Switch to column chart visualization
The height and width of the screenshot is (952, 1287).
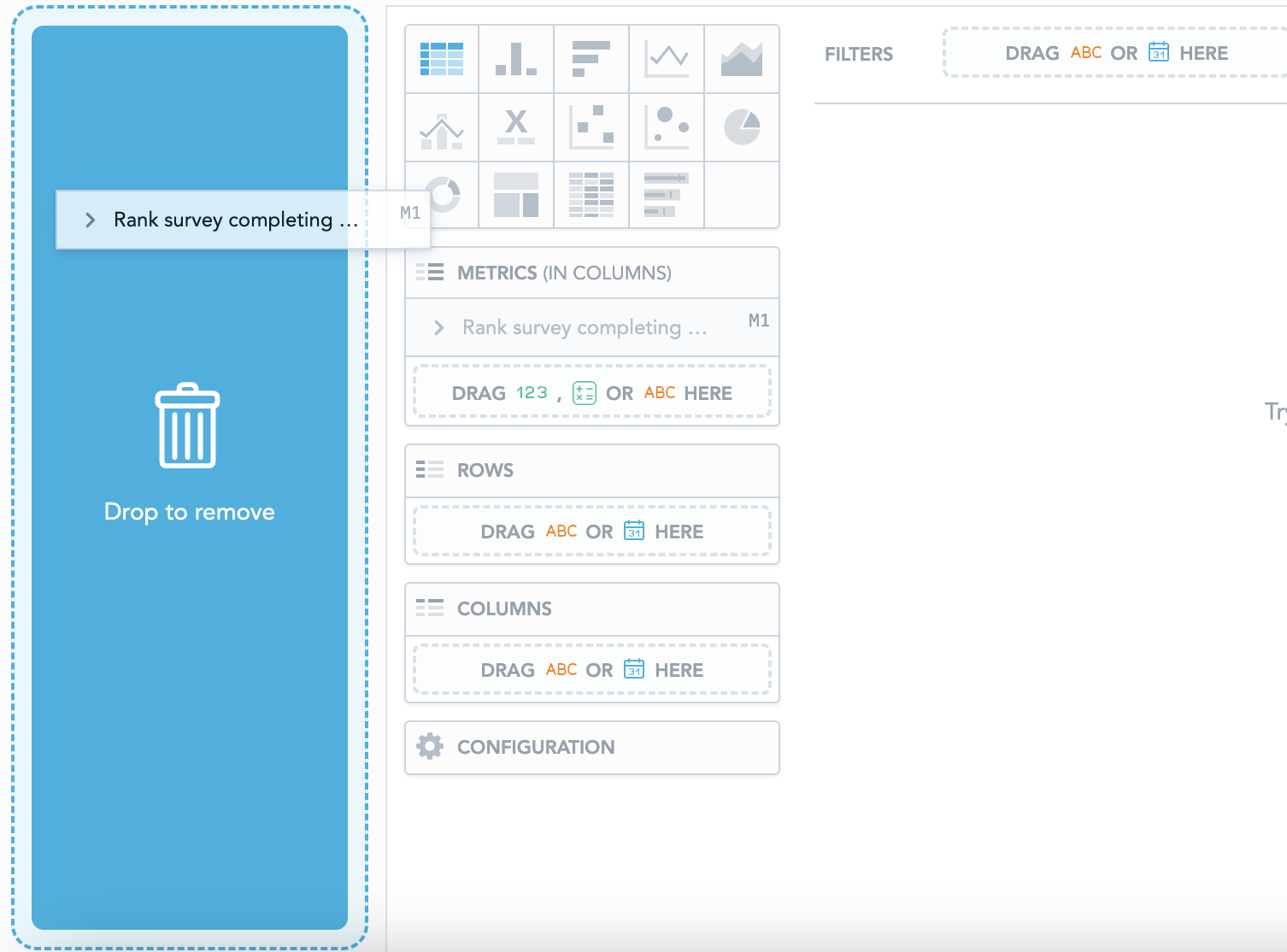tap(516, 59)
